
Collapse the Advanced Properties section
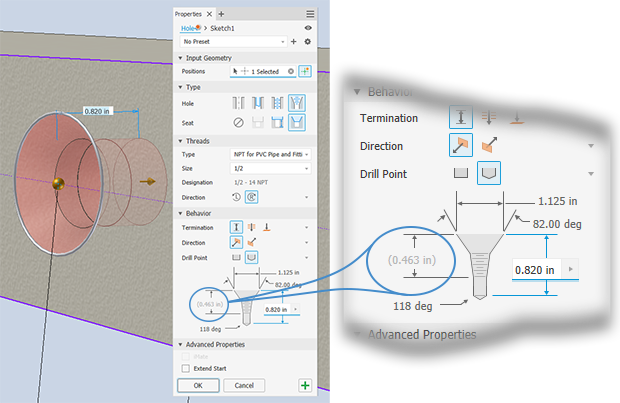tap(180, 344)
